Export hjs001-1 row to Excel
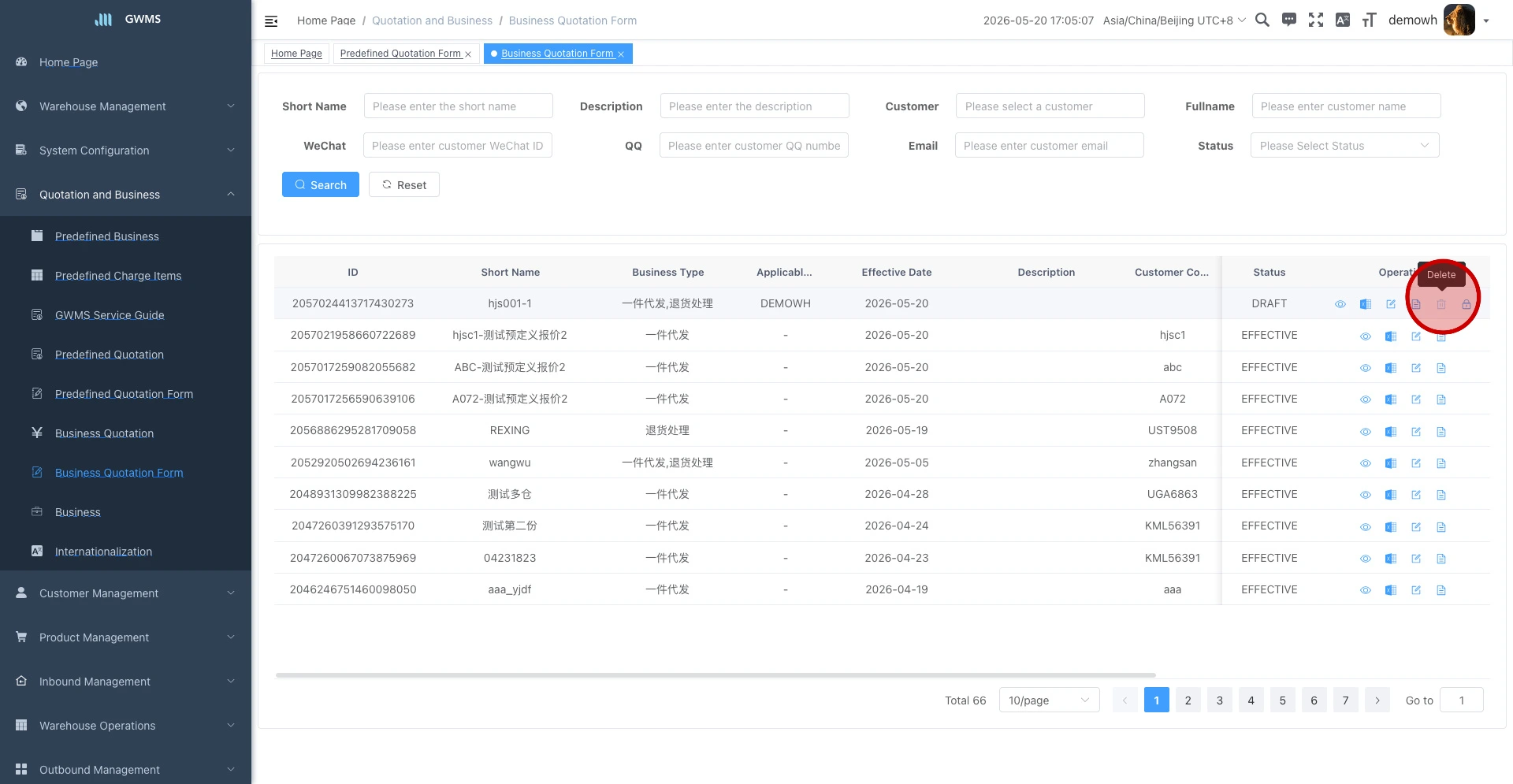This screenshot has height=784, width=1513. [1366, 304]
